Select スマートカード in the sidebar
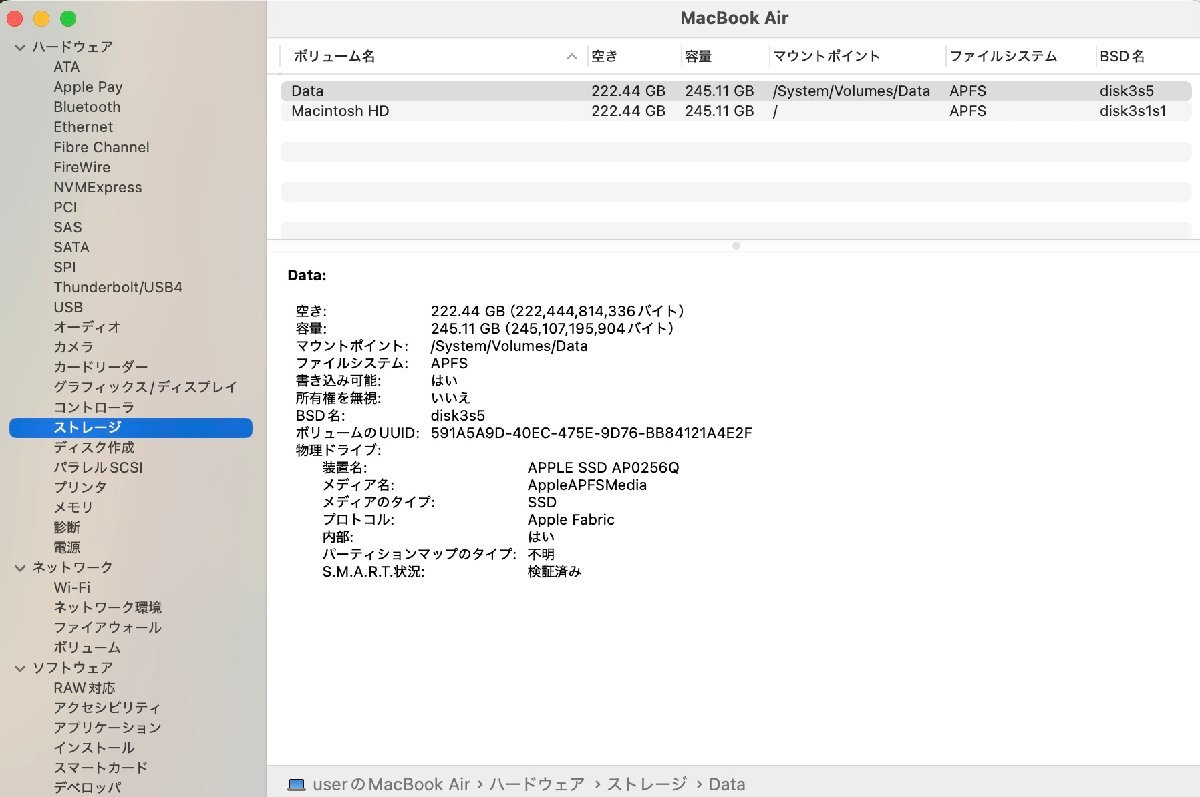Image resolution: width=1200 pixels, height=797 pixels. [101, 767]
